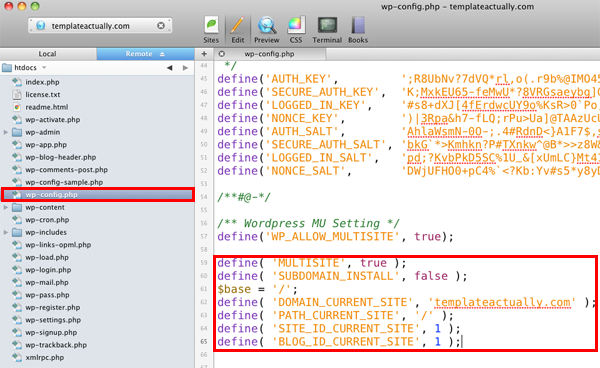
Task: Select wp-login.php file
Action: pyautogui.click(x=48, y=270)
